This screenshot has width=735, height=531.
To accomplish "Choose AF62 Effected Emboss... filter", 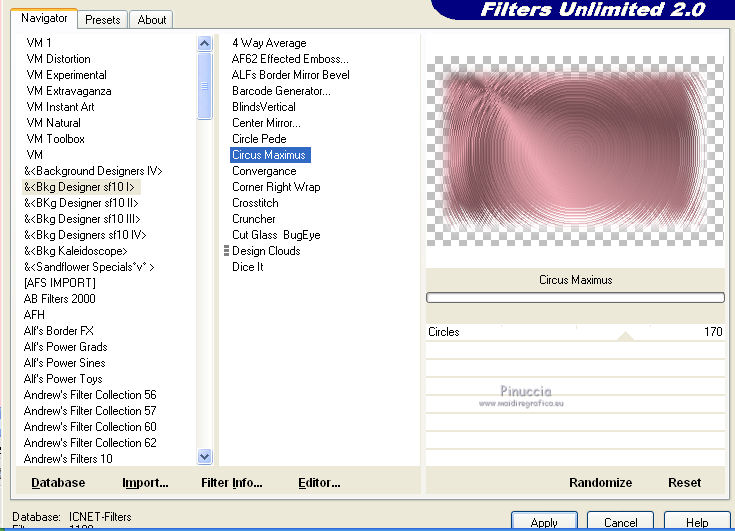I will tap(290, 59).
